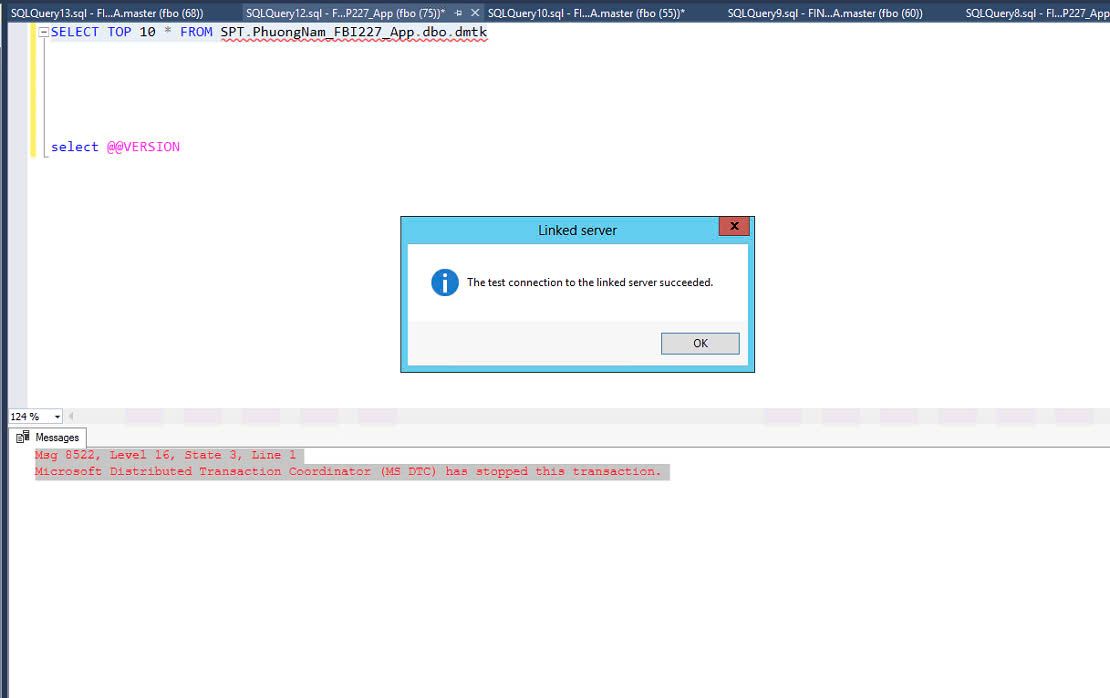Unpin the SQLQuery12.sql tab

click(x=460, y=14)
